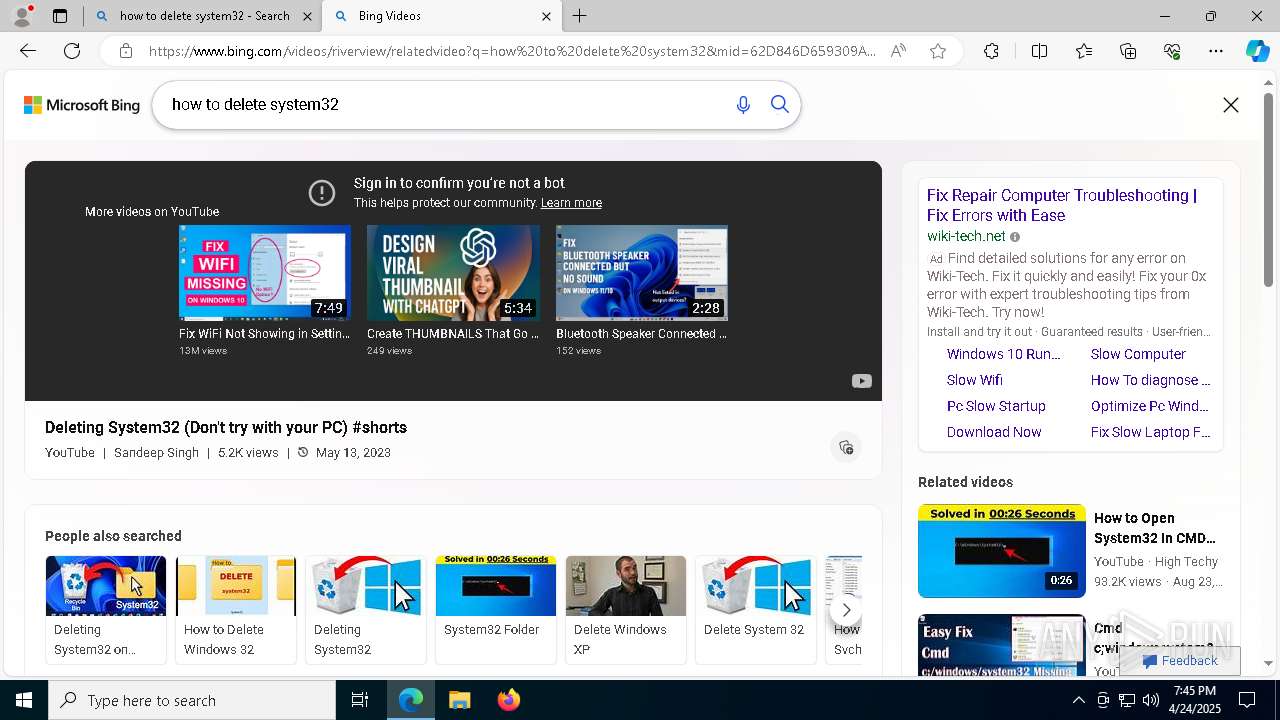
Task: Open Design Viral Thumbnail ChatGPT video
Action: pyautogui.click(x=453, y=273)
